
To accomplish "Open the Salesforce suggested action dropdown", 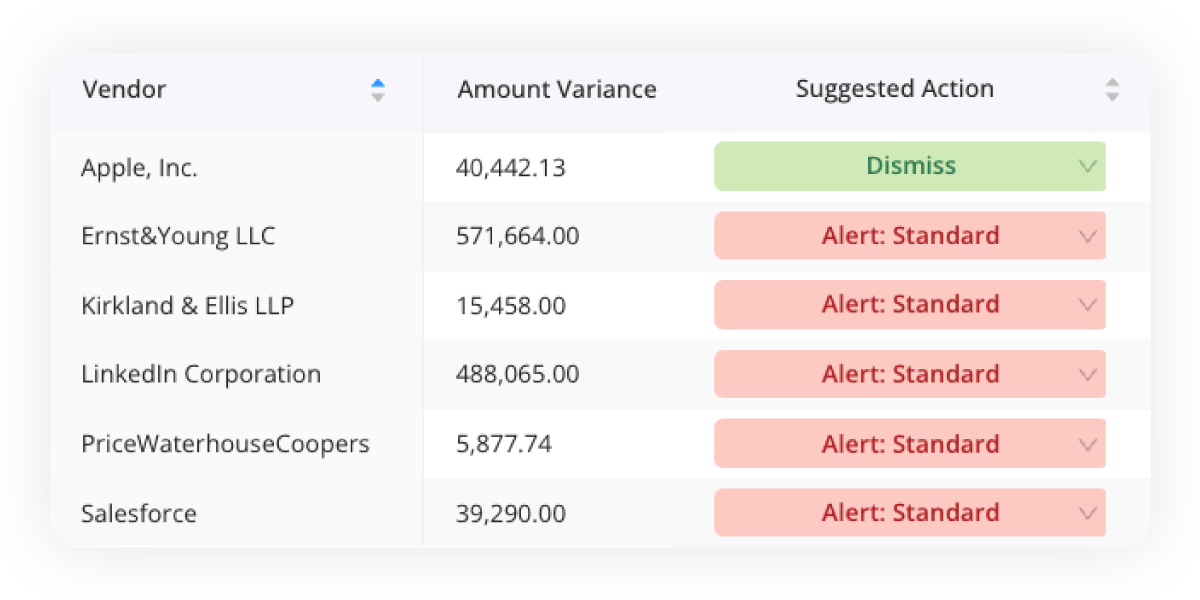I will [x=910, y=513].
